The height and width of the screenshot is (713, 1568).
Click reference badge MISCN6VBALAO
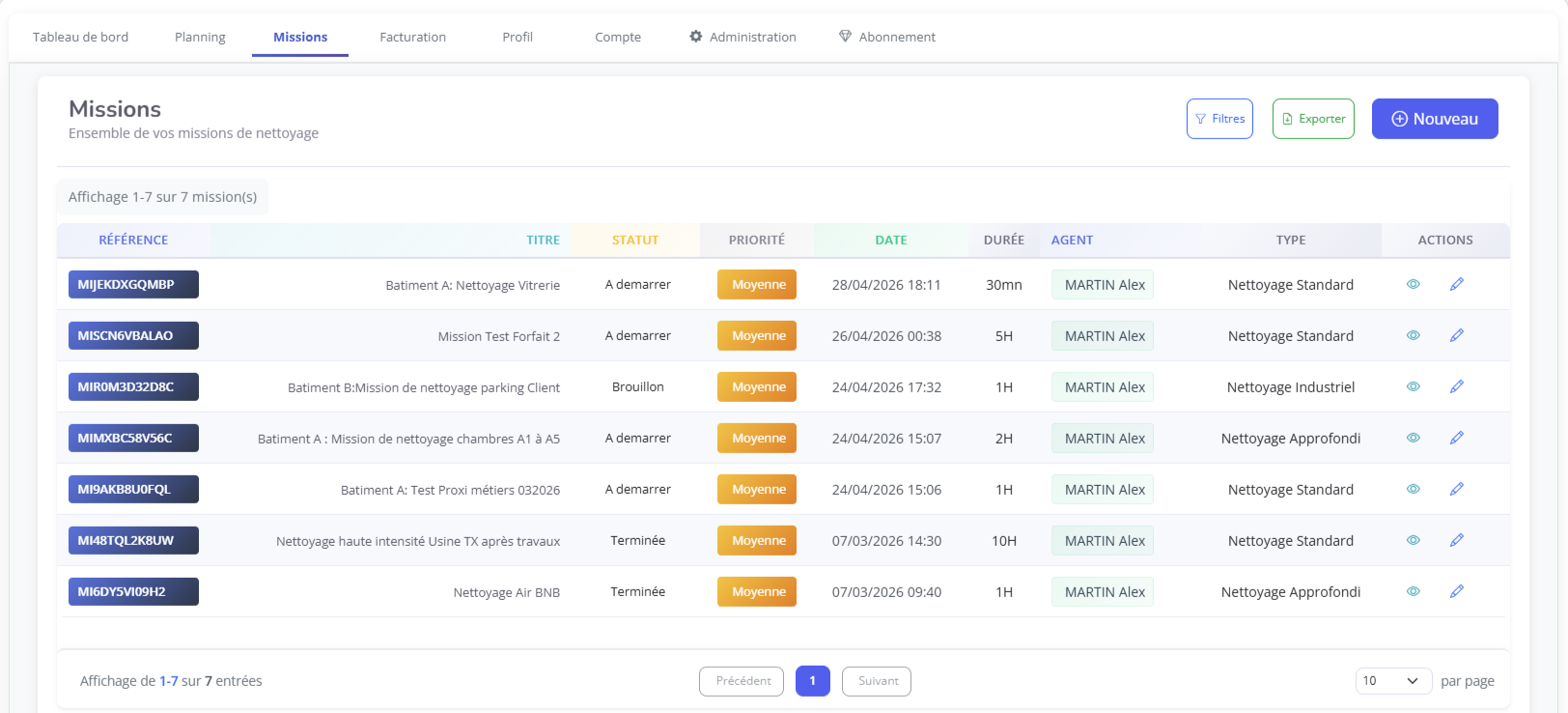pyautogui.click(x=133, y=335)
